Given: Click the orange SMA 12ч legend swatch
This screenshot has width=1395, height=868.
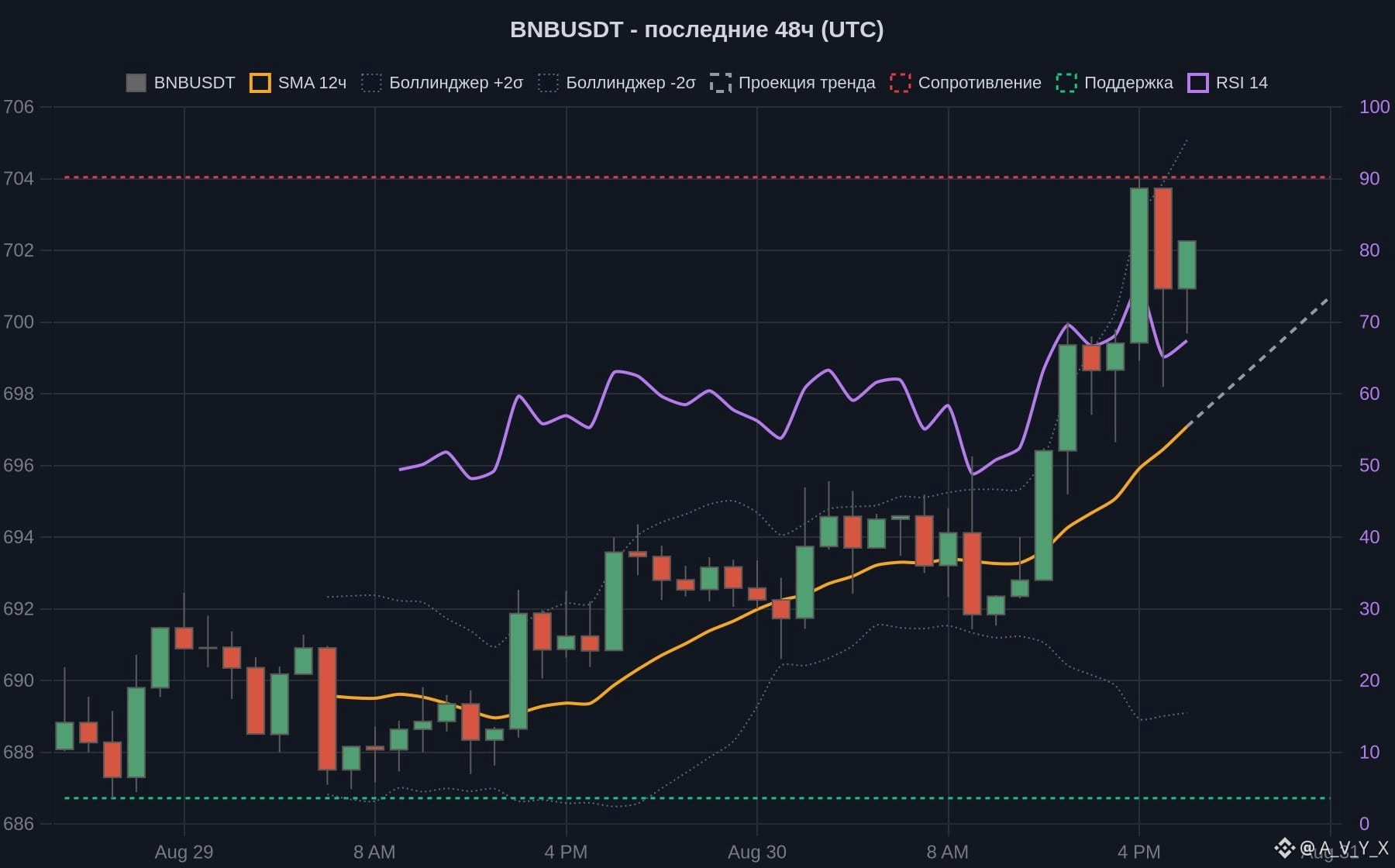Looking at the screenshot, I should [260, 83].
